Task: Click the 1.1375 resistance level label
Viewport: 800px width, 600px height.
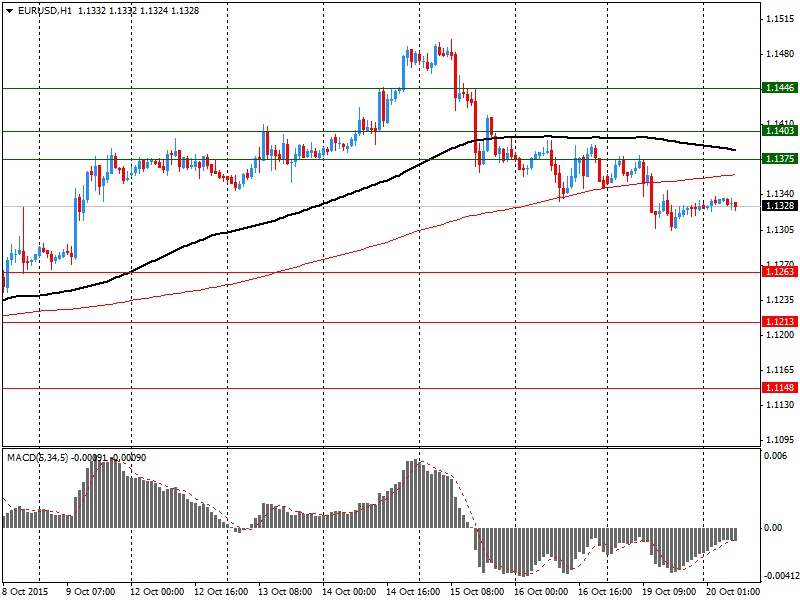Action: [x=779, y=159]
